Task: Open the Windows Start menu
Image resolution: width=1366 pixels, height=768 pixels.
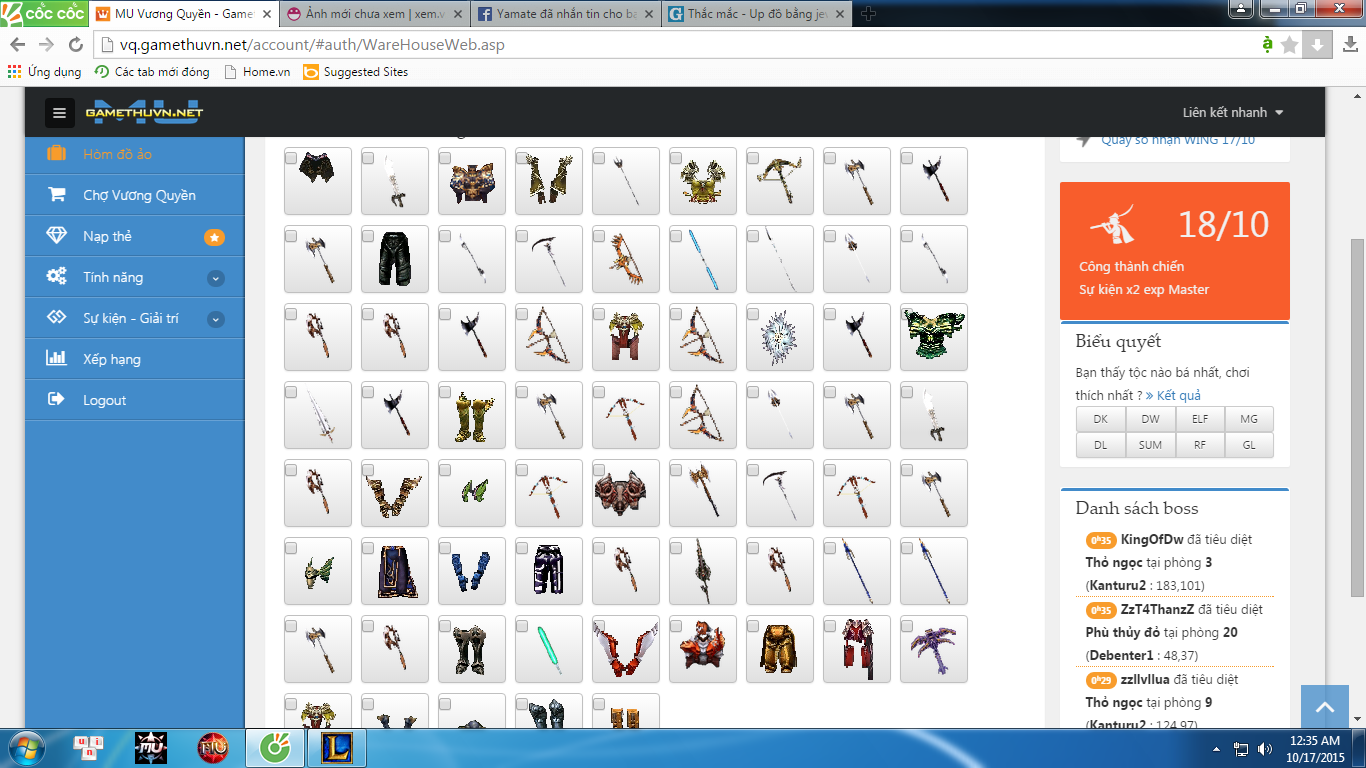Action: [x=27, y=747]
